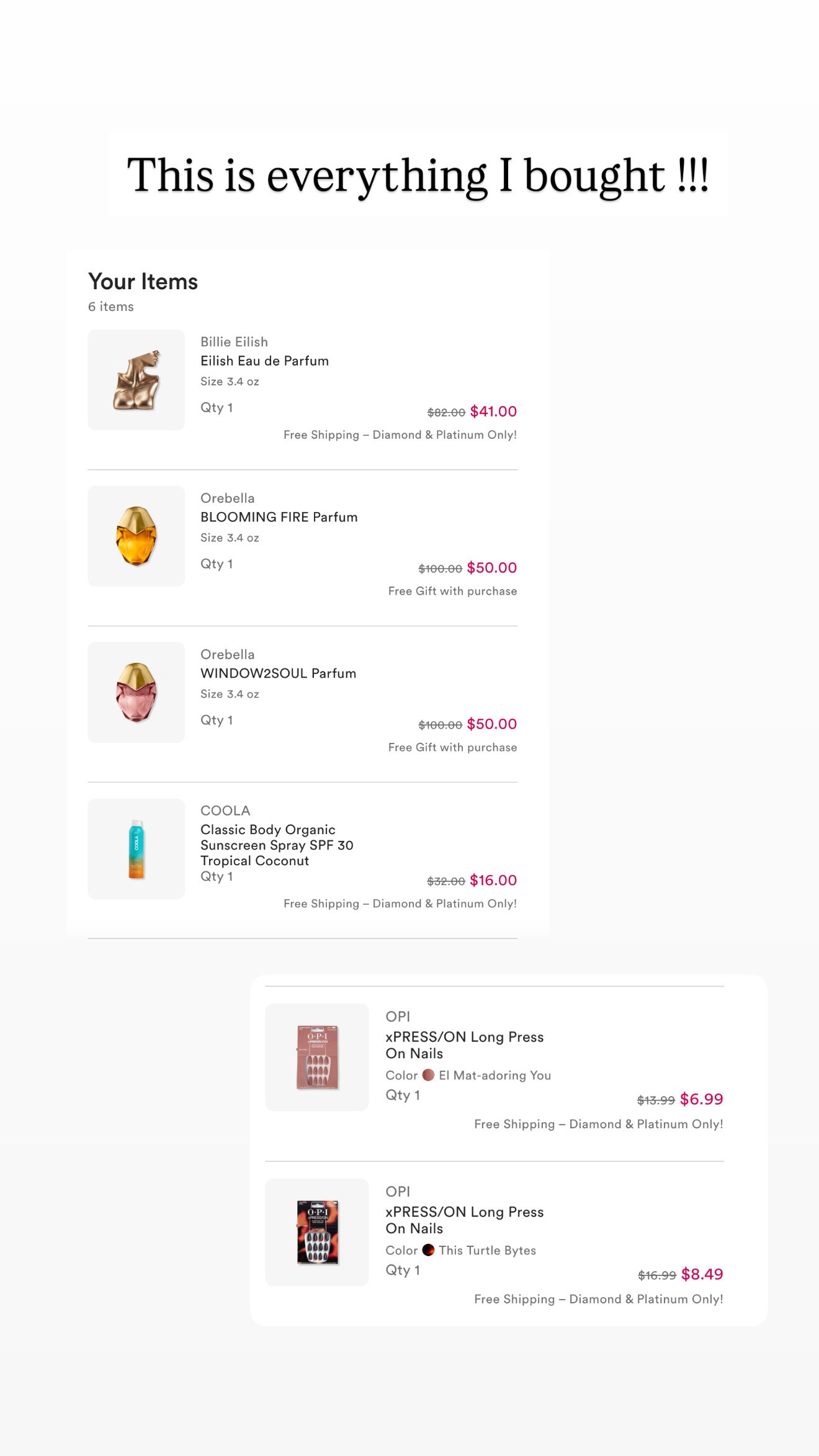This screenshot has height=1456, width=819.
Task: Click Classic Body Organic Sunscreen Spray title
Action: [276, 845]
